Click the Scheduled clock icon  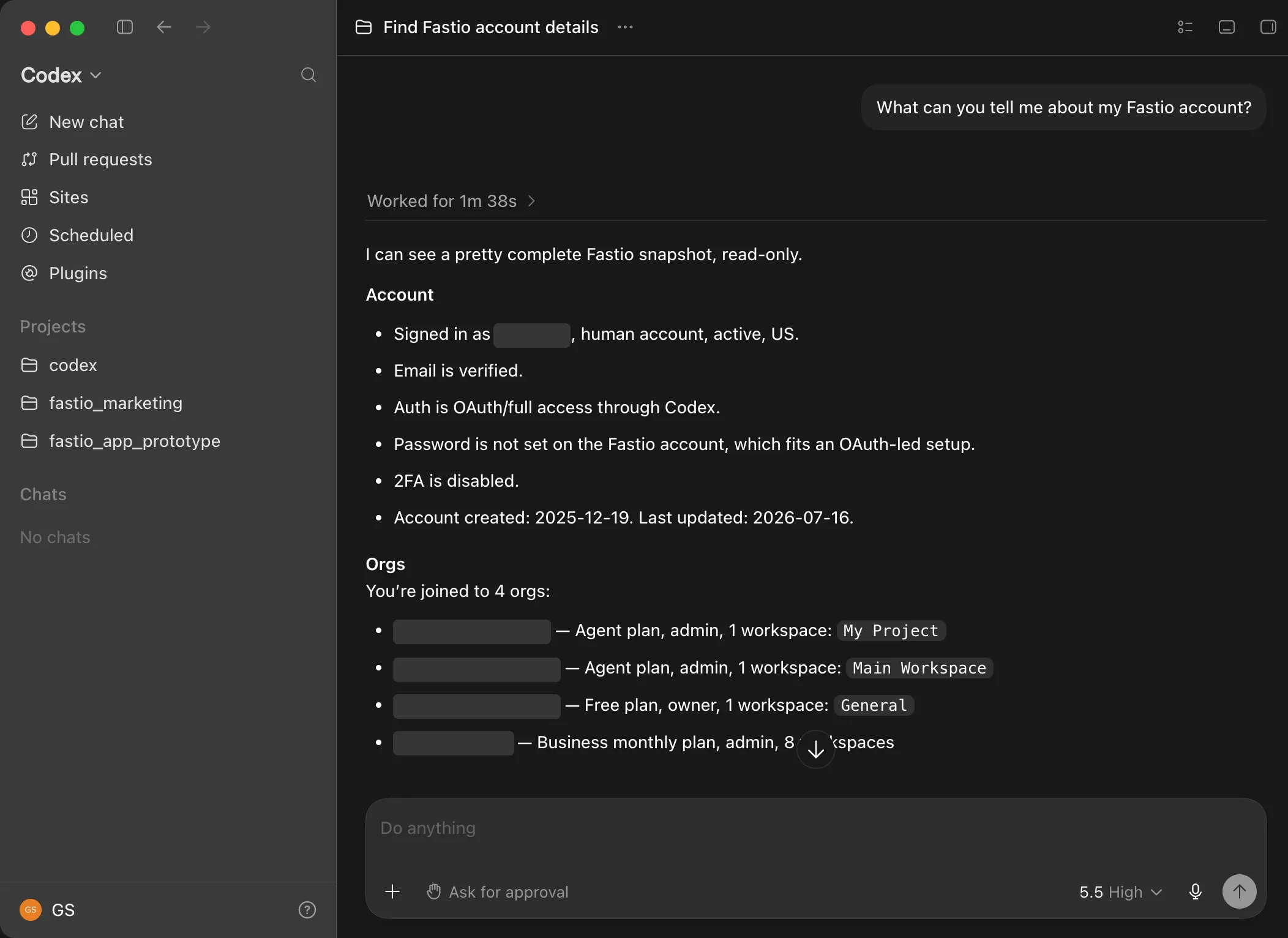coord(29,235)
